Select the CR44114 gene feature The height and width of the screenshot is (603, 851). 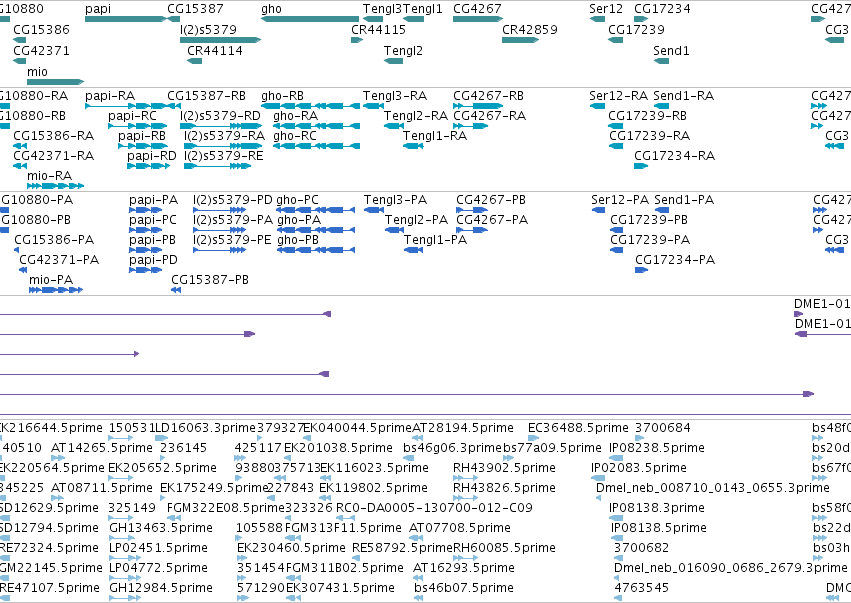tap(194, 61)
